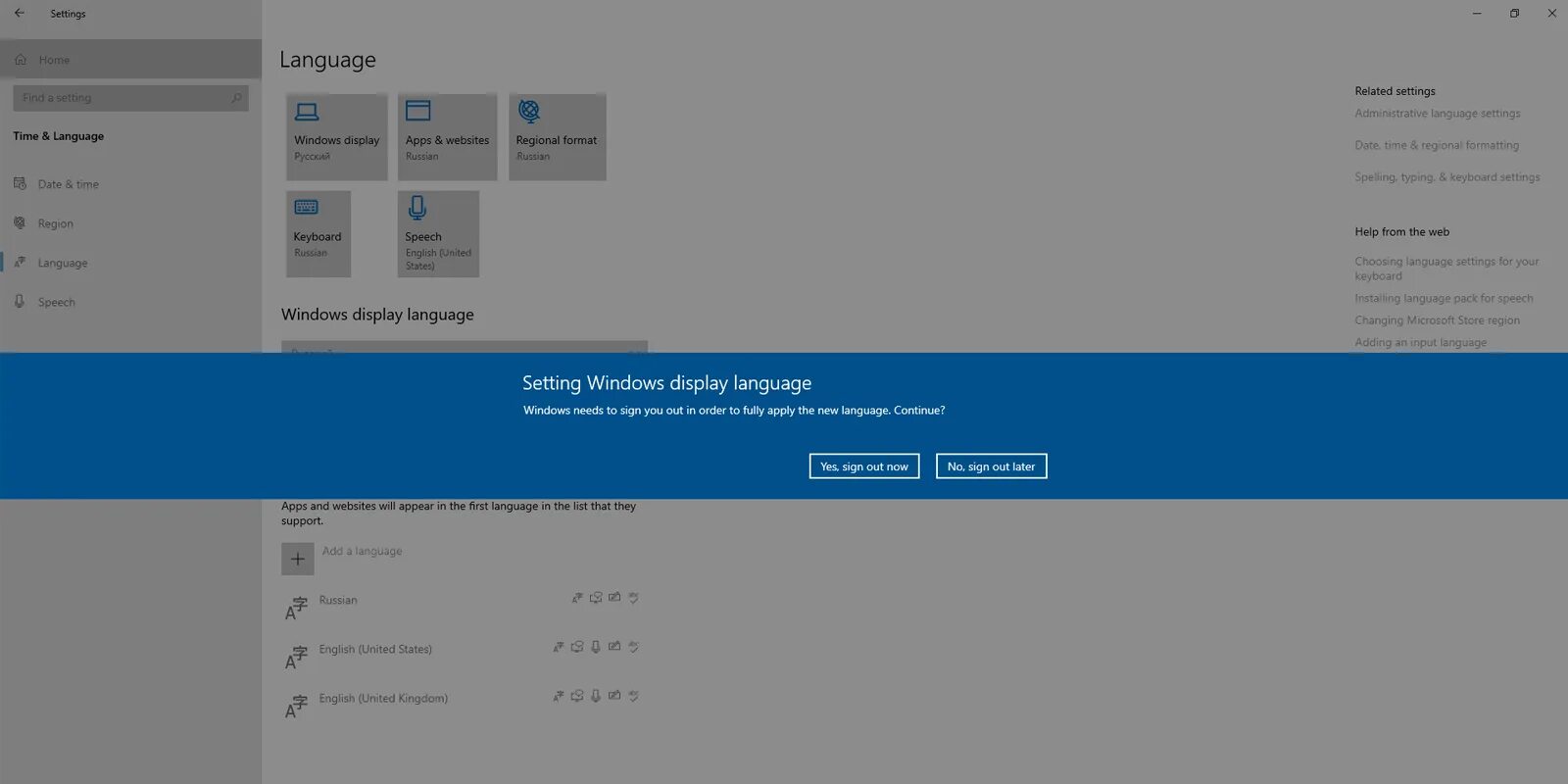Screen dimensions: 1568x784
Task: Click the Region globe icon in sidebar
Action: 20,223
